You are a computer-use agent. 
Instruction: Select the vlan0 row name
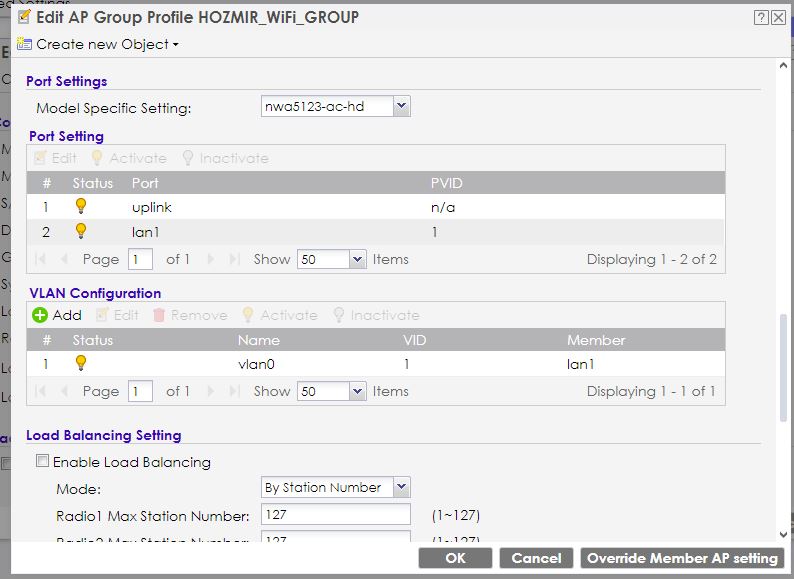256,364
